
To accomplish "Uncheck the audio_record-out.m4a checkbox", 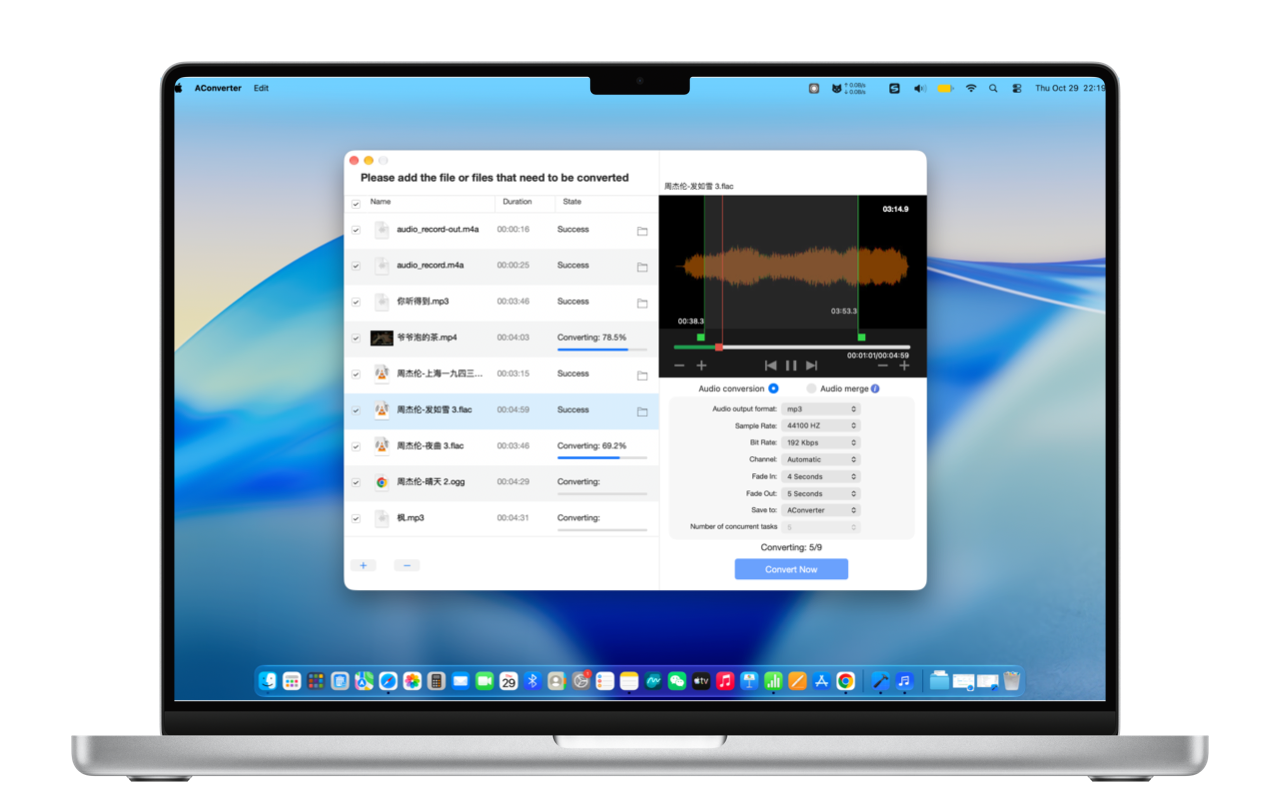I will coord(356,230).
